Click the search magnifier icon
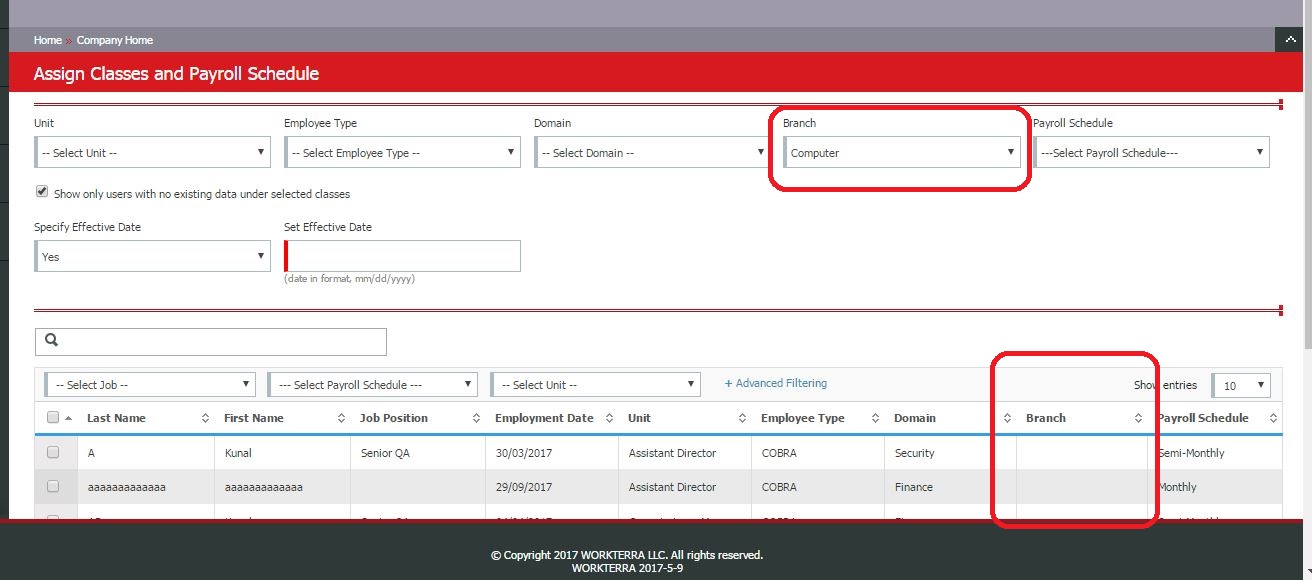Screen dimensions: 1312x580 click(x=51, y=341)
